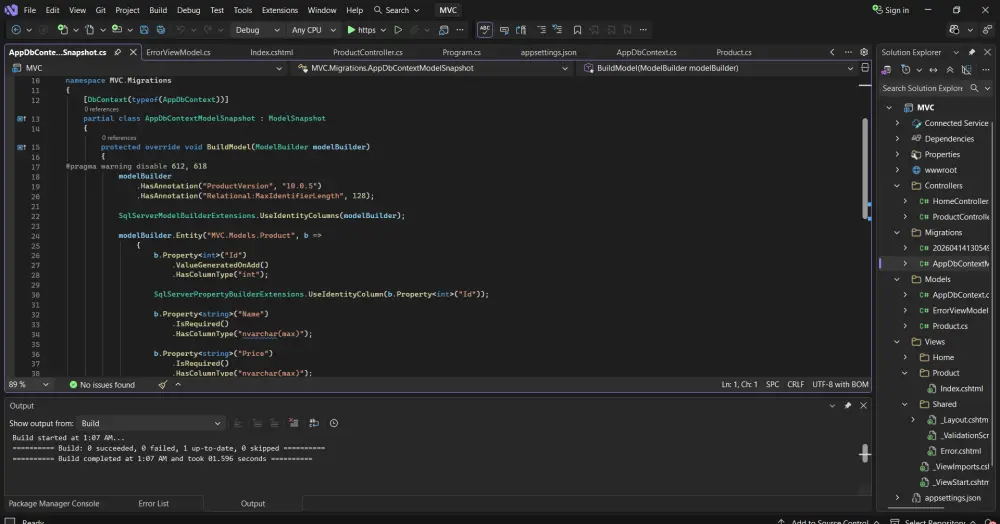Switch to the Error List tab
The image size is (1000, 524).
154,504
